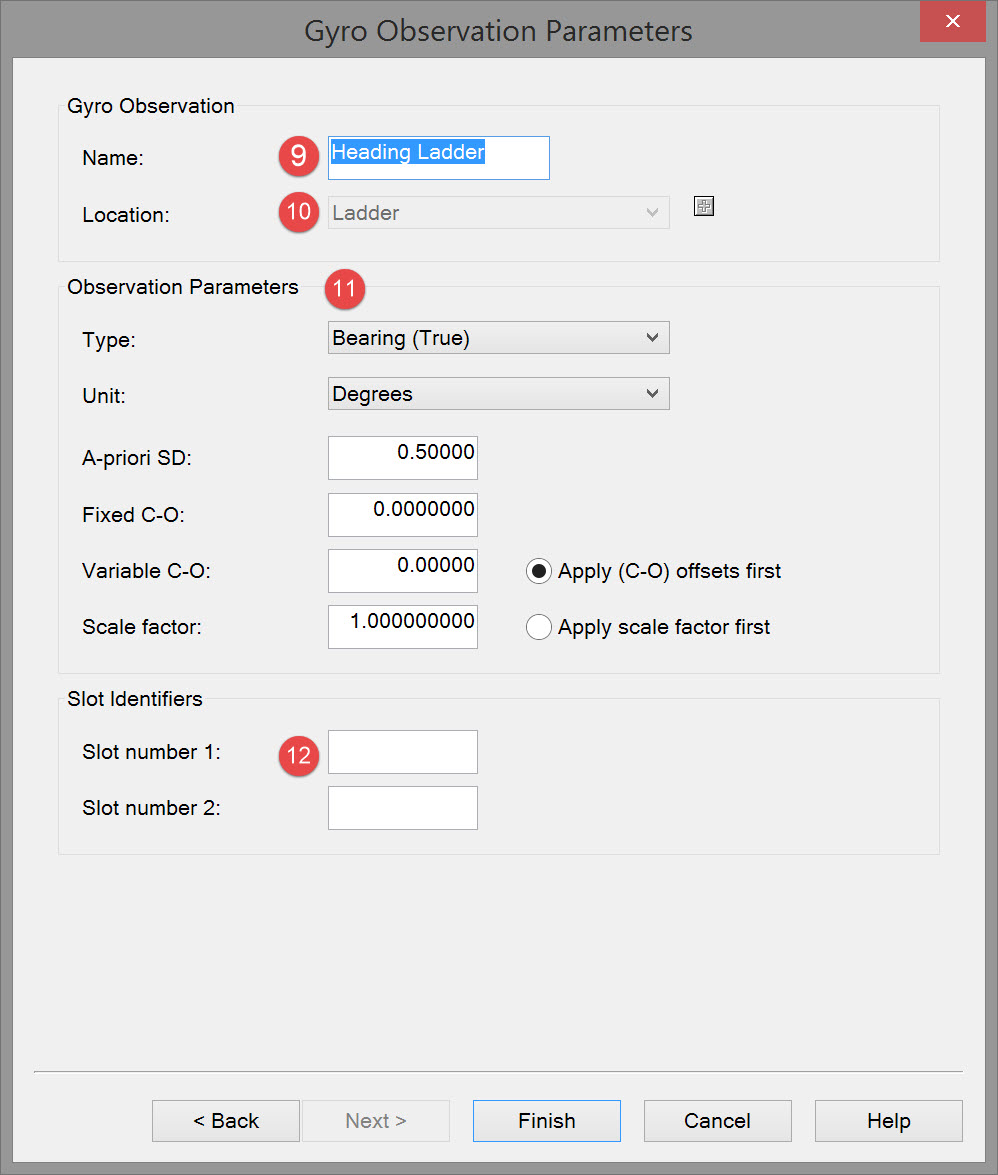
Task: Click the Slot number 1 field
Action: (x=402, y=752)
